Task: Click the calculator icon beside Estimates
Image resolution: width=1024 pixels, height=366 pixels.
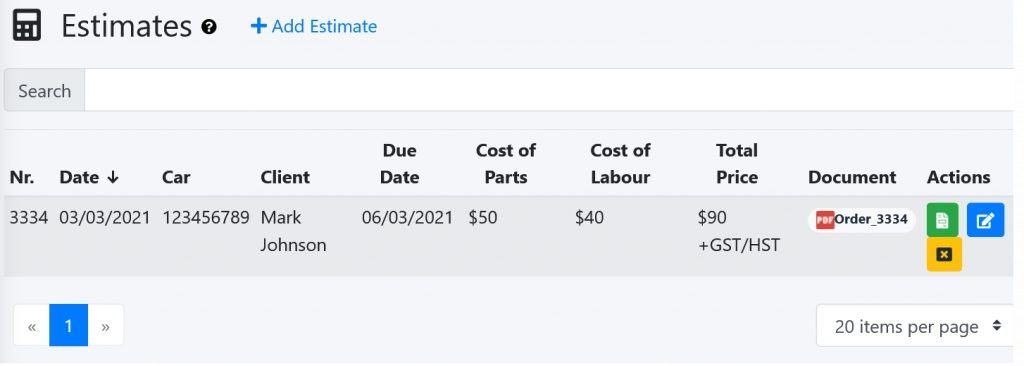Action: click(27, 25)
